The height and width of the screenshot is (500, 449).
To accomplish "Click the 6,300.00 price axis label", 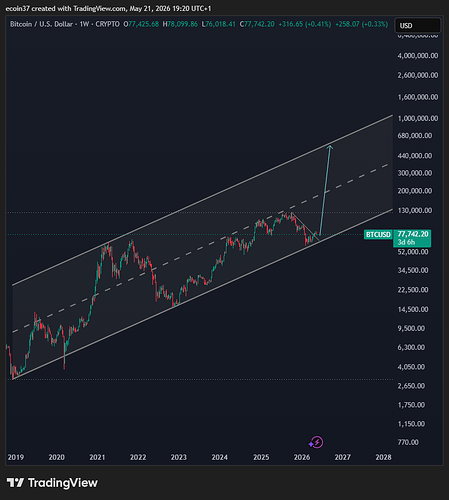I will [411, 347].
